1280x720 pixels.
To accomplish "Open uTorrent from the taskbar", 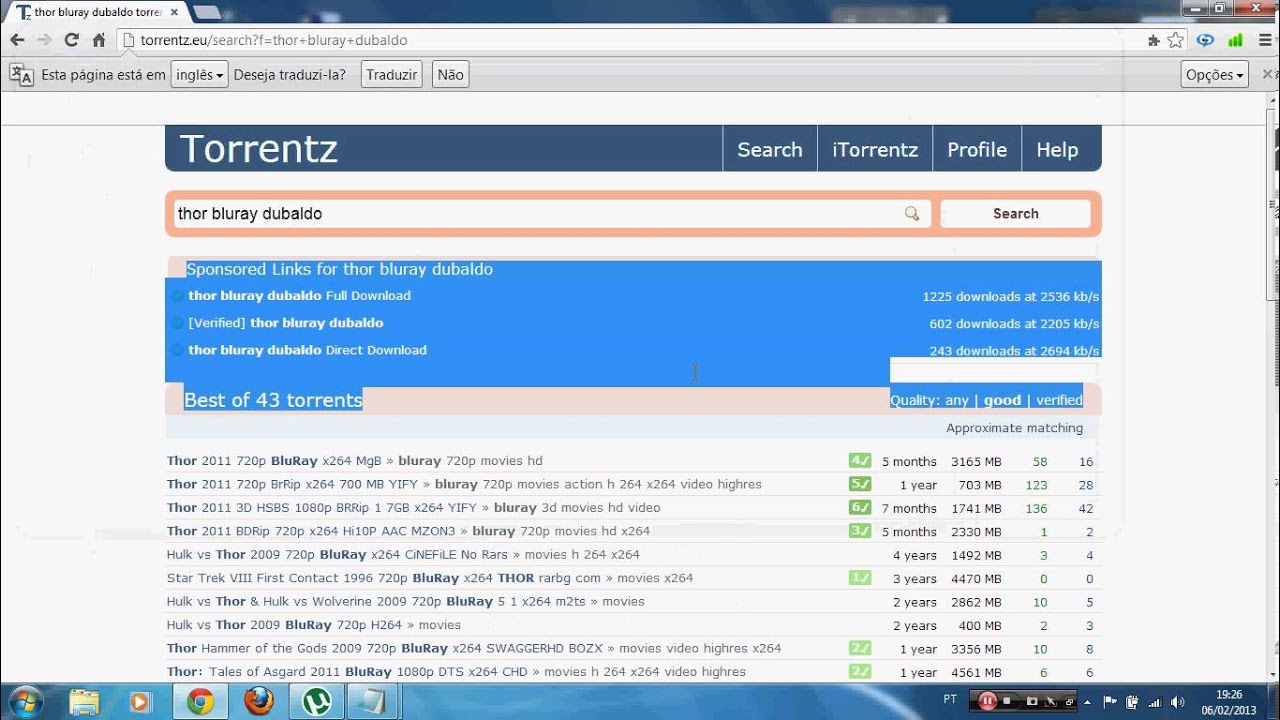I will (317, 701).
